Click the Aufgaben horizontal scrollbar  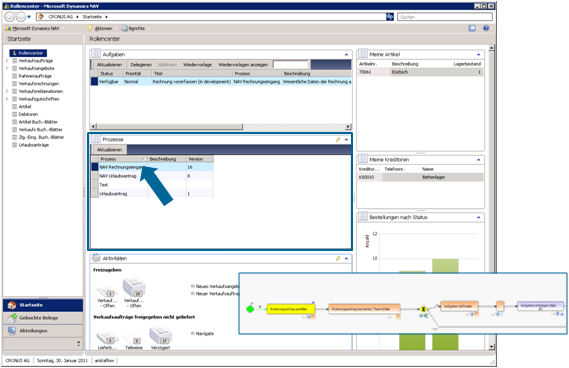click(x=221, y=126)
